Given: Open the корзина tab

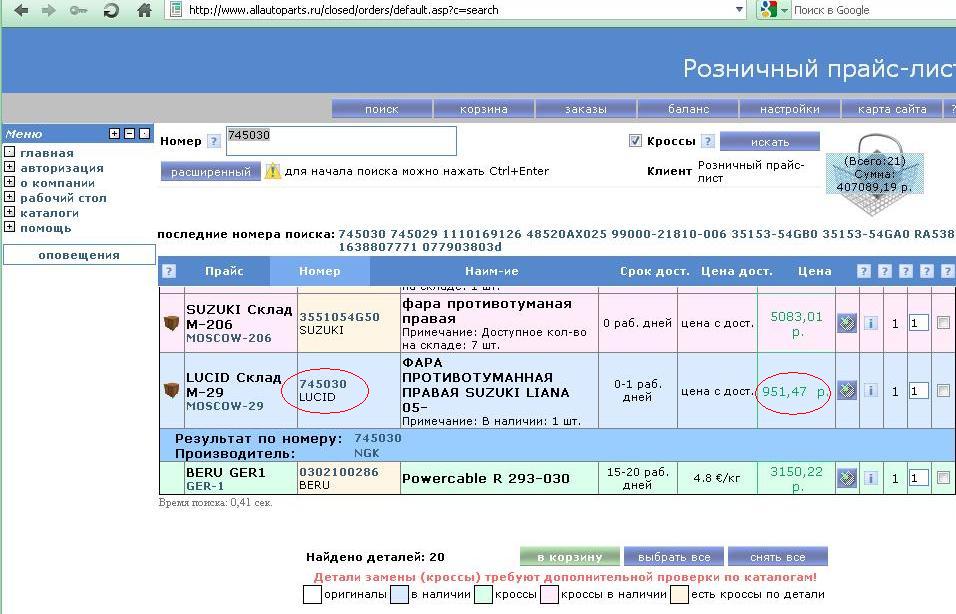Looking at the screenshot, I should coord(483,109).
